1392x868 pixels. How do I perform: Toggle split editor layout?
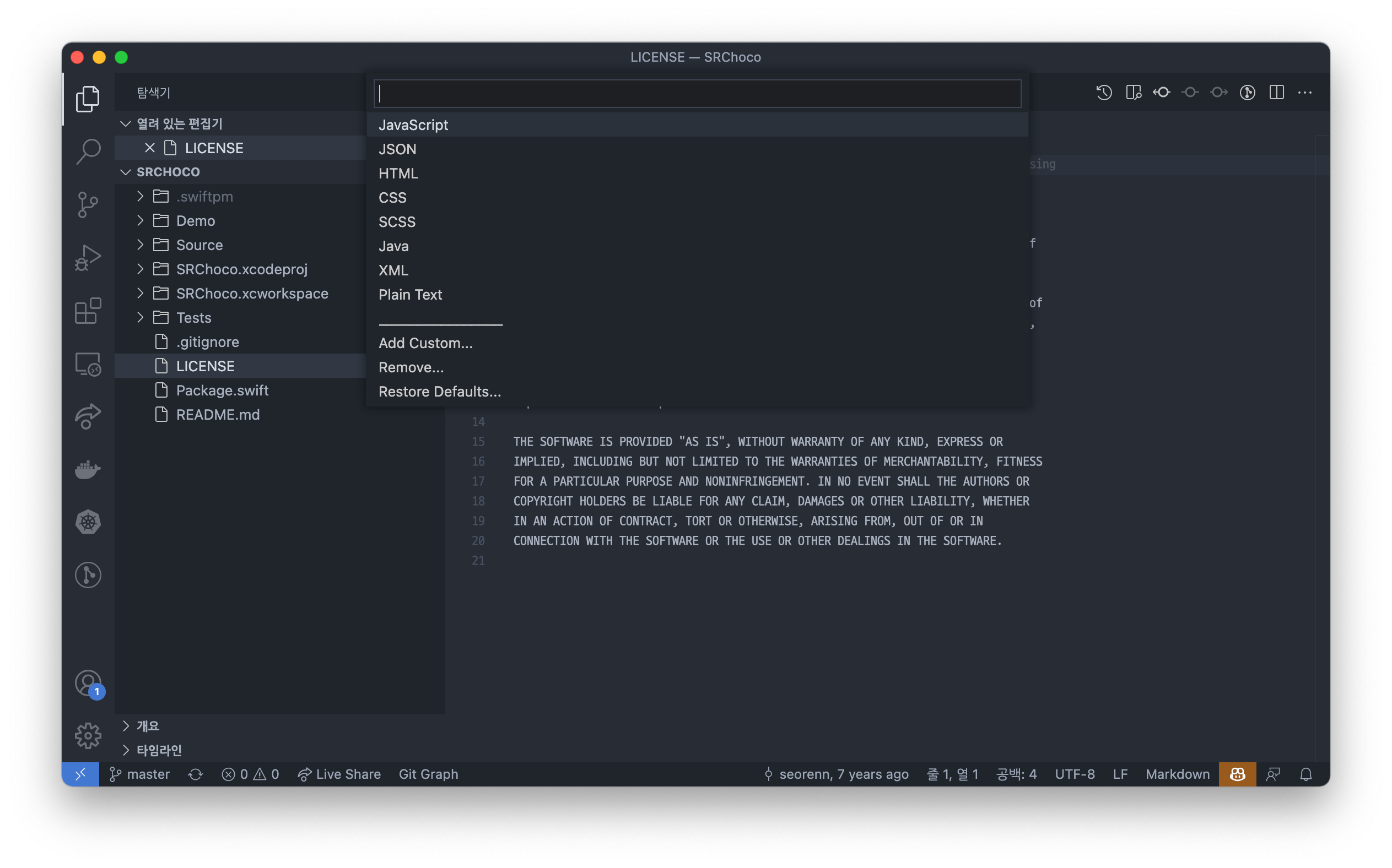tap(1277, 93)
